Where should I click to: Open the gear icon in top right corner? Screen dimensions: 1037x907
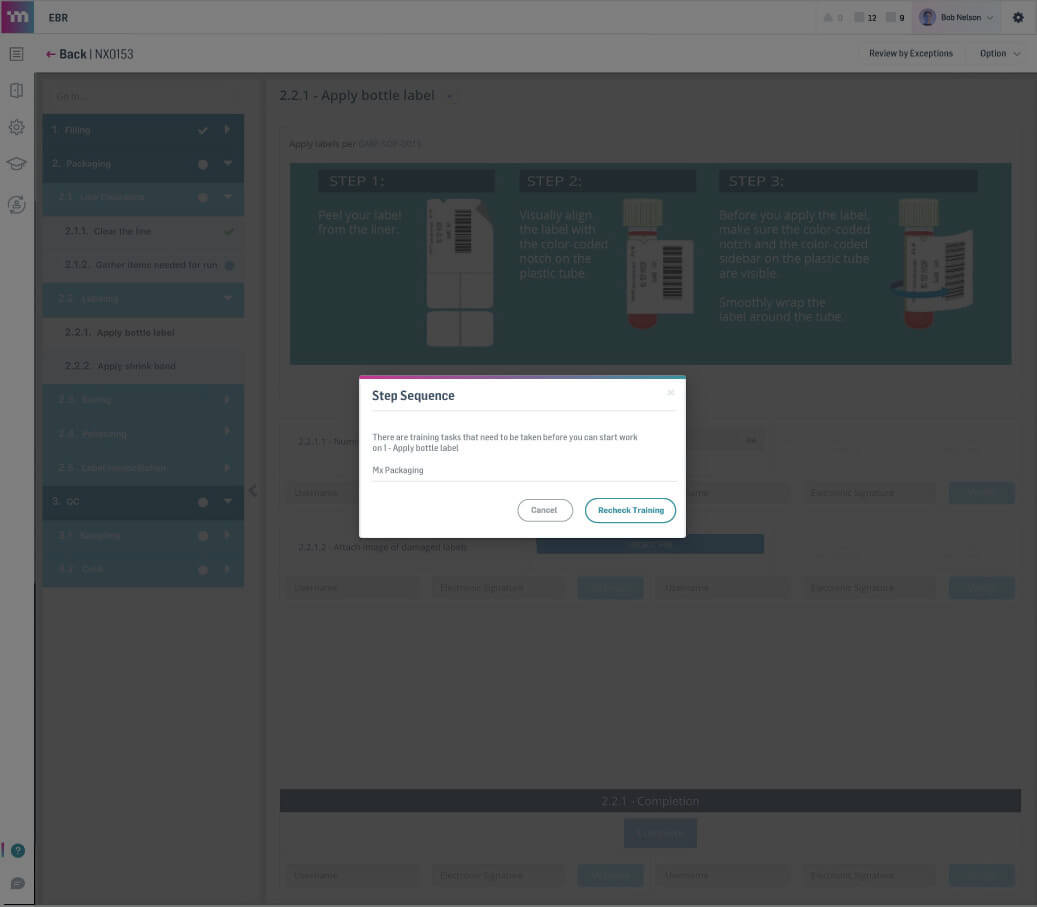point(1018,17)
